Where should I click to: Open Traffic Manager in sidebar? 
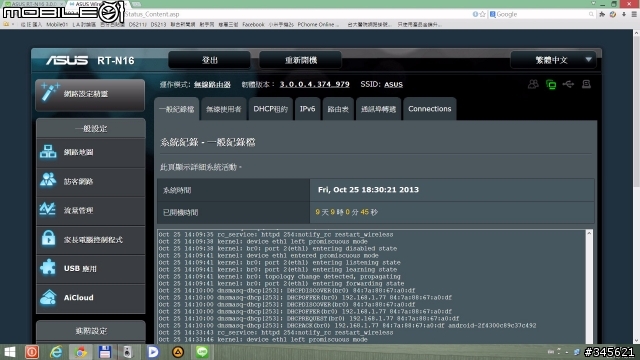(x=91, y=211)
